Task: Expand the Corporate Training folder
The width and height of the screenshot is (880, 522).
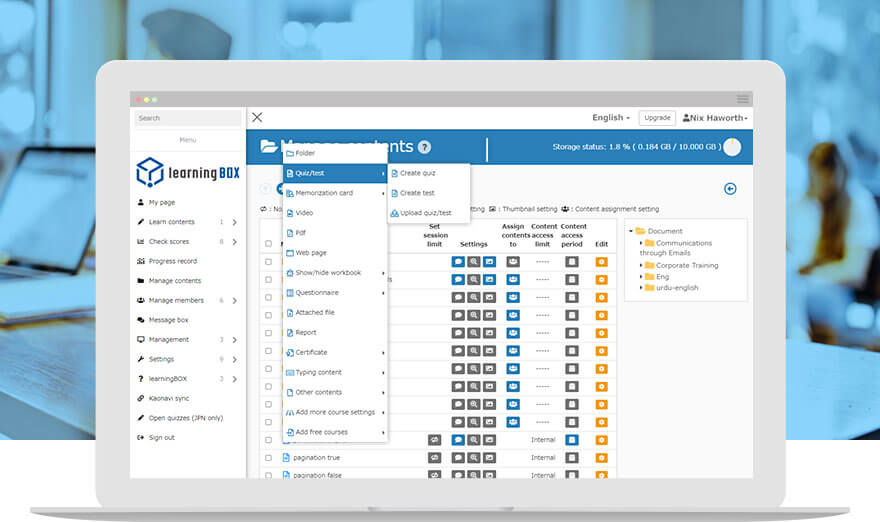Action: pos(642,266)
